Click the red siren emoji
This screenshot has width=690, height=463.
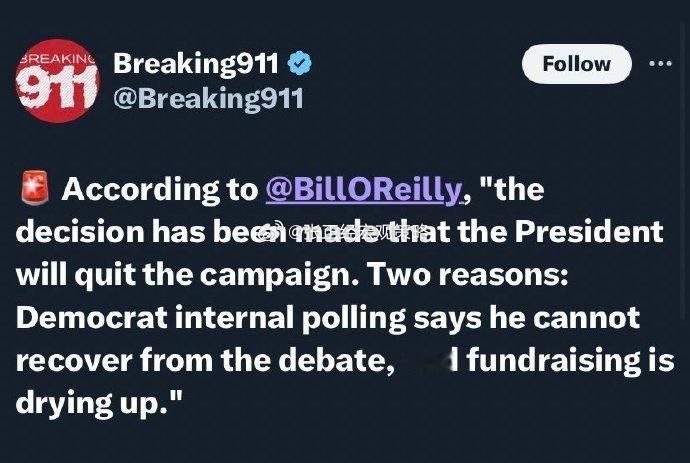[x=35, y=188]
